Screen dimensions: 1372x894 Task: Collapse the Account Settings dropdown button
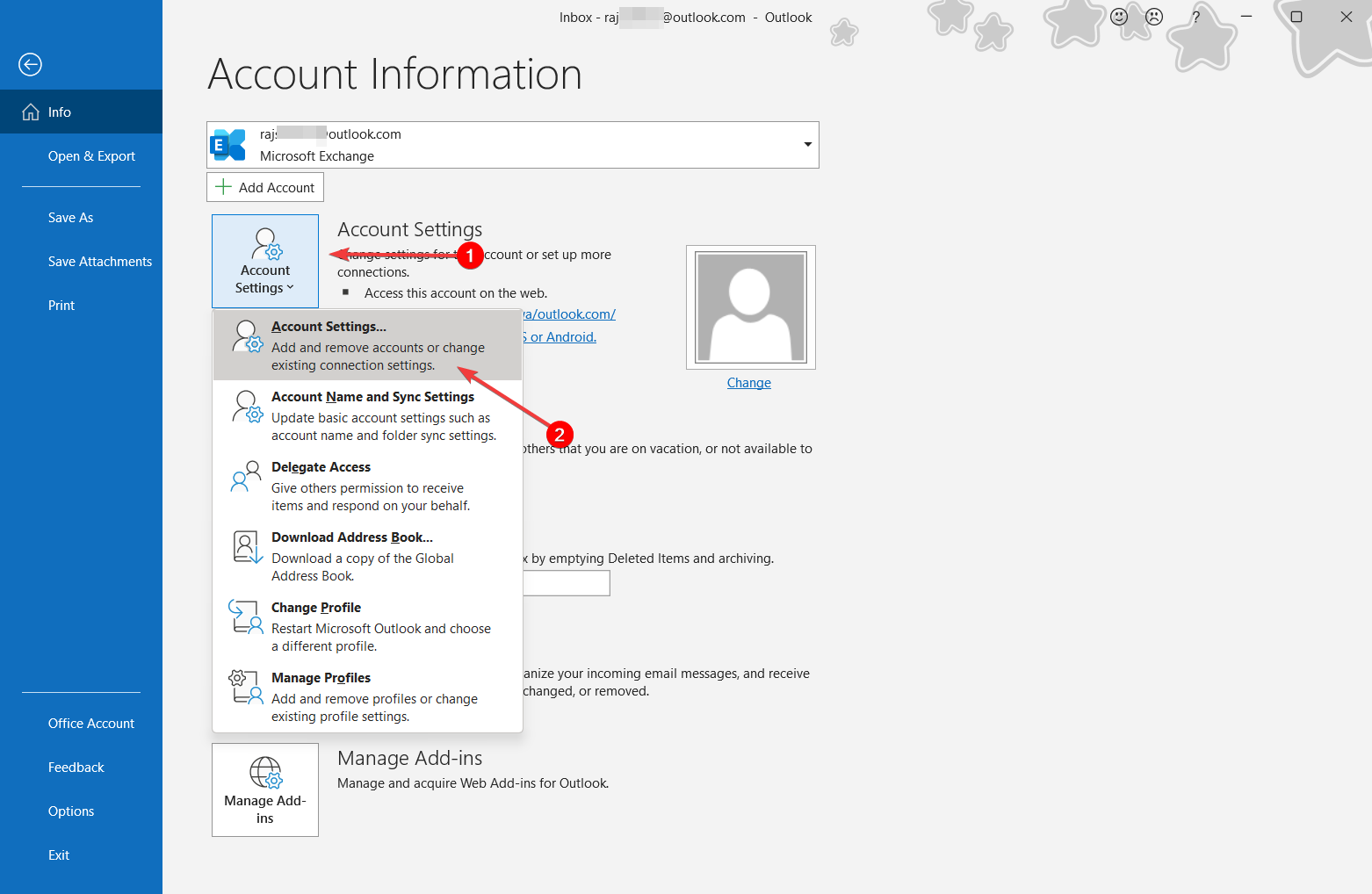pos(265,261)
